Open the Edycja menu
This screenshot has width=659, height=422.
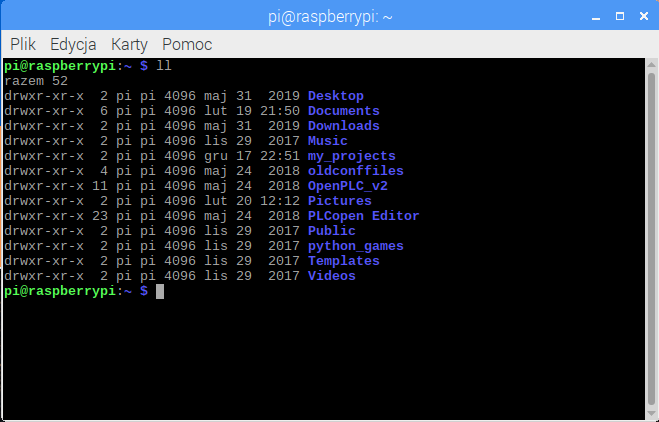coord(73,45)
